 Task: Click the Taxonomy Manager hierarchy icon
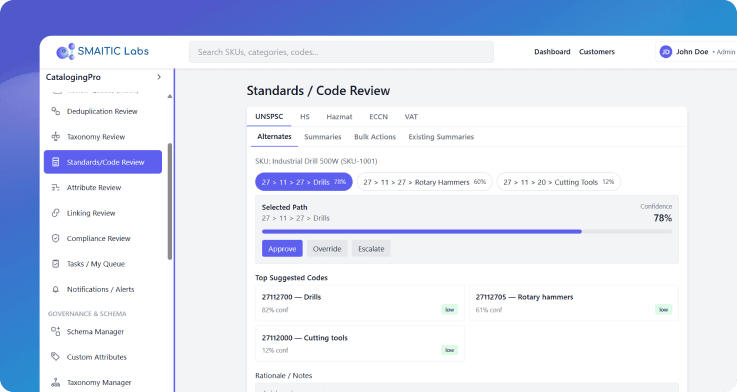coord(55,382)
